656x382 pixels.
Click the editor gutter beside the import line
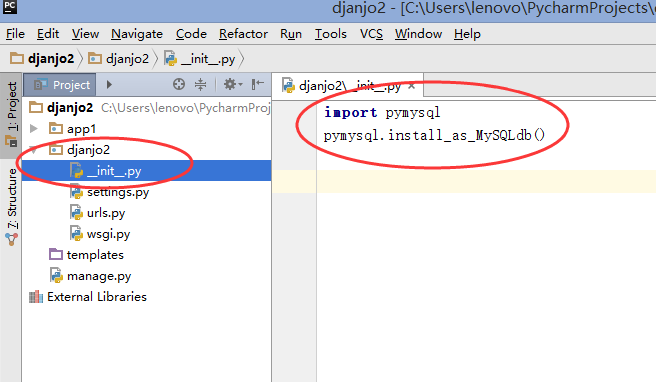pos(294,113)
